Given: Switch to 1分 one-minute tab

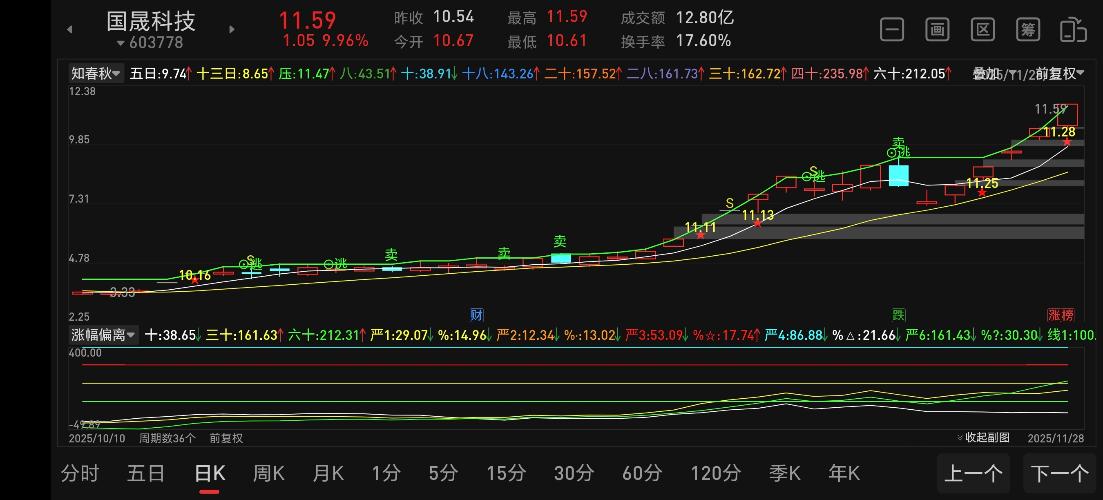Looking at the screenshot, I should click(x=385, y=473).
